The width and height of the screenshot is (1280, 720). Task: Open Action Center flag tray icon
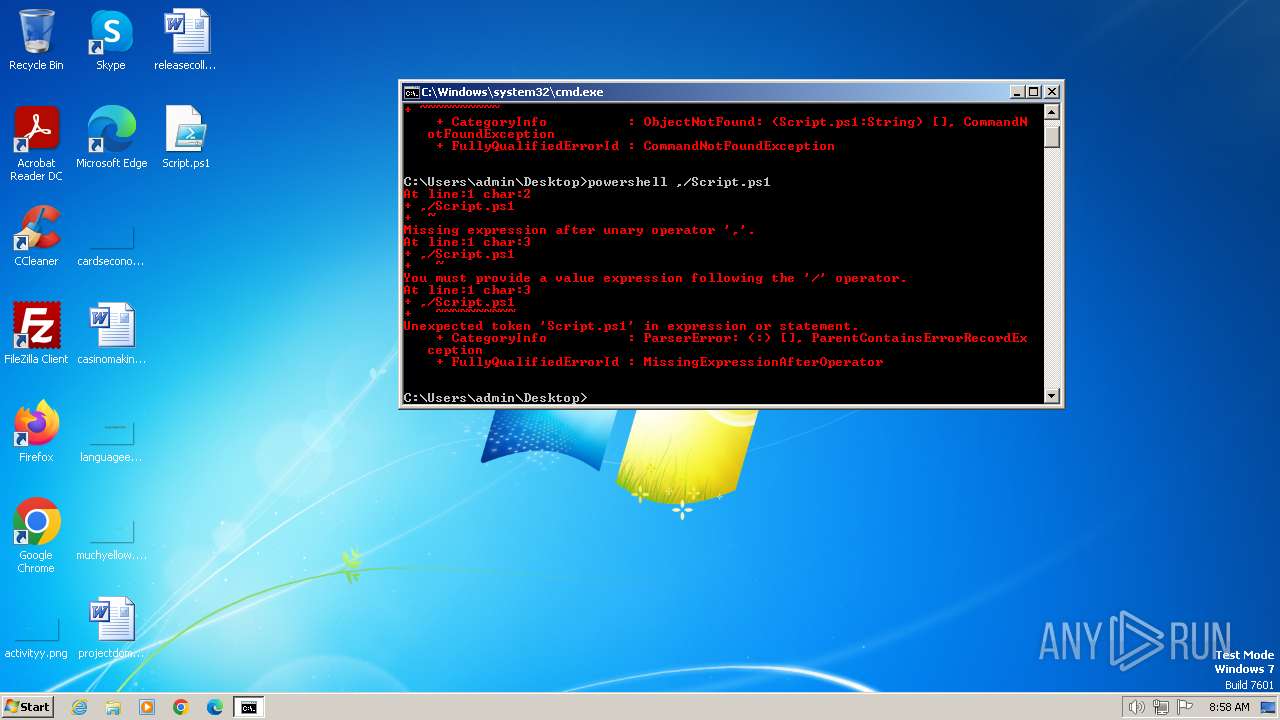[1185, 707]
